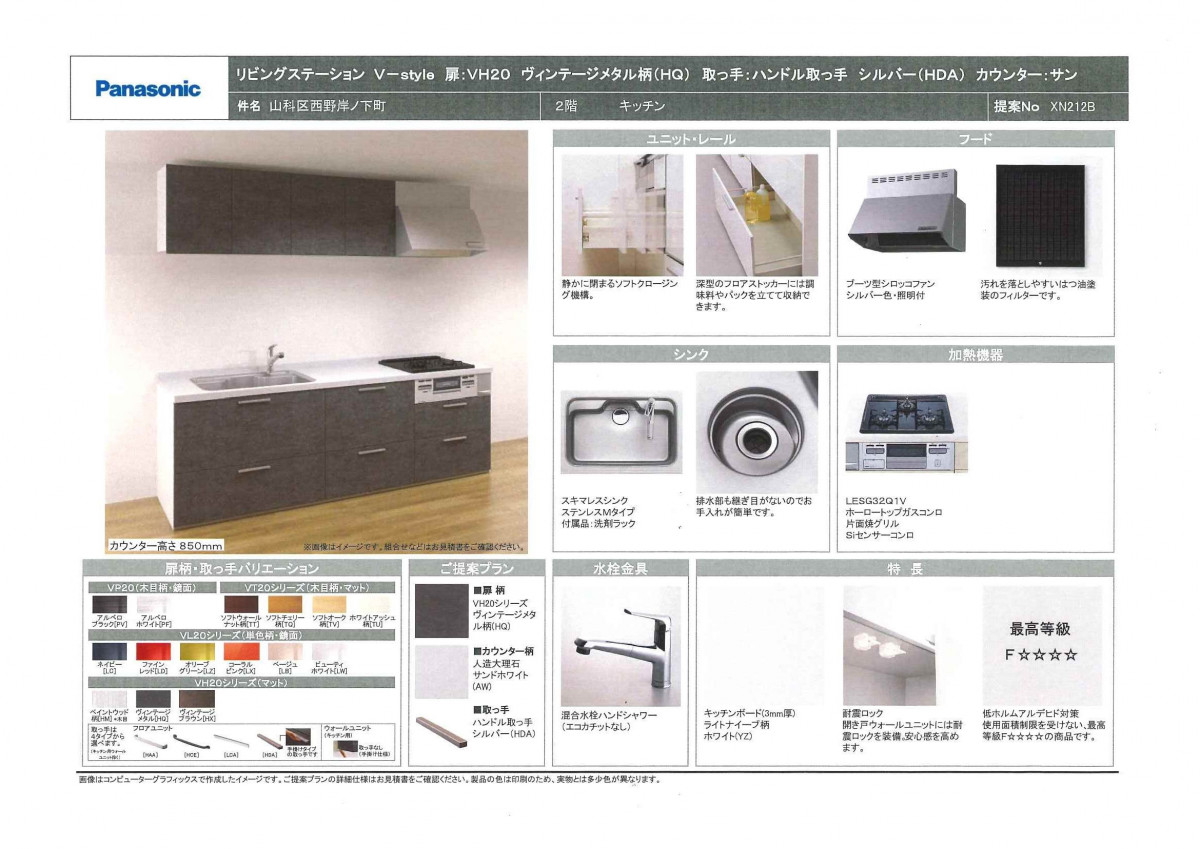This screenshot has height=849, width=1200.
Task: Click the 提案No XN212B field
Action: (x=1058, y=106)
